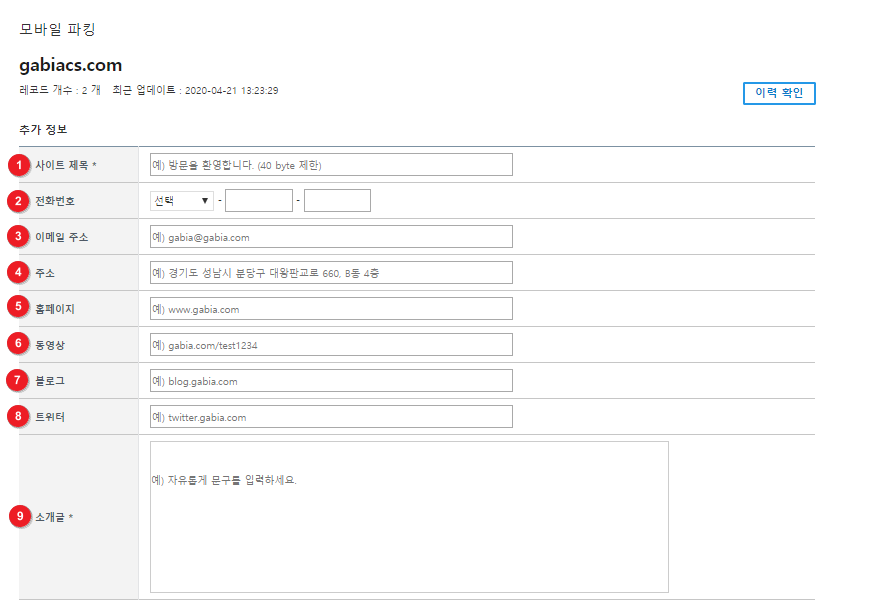The height and width of the screenshot is (613, 880).
Task: Click the red number 1 marker badge
Action: click(19, 165)
